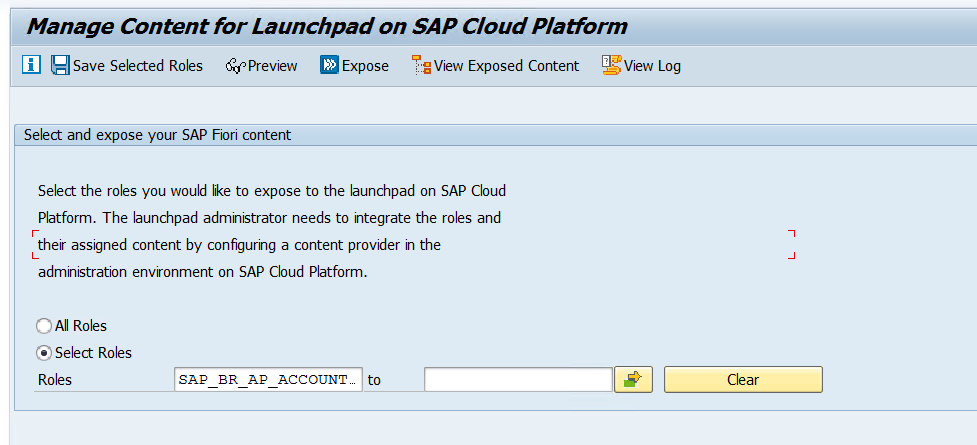Click the information icon in the toolbar
Image resolution: width=977 pixels, height=445 pixels.
click(x=31, y=66)
